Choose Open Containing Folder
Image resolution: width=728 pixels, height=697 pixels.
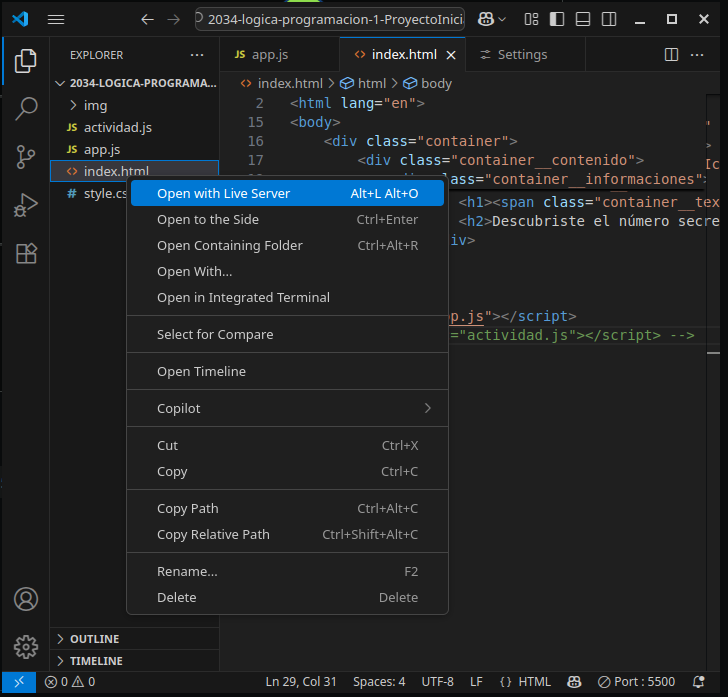coord(287,245)
